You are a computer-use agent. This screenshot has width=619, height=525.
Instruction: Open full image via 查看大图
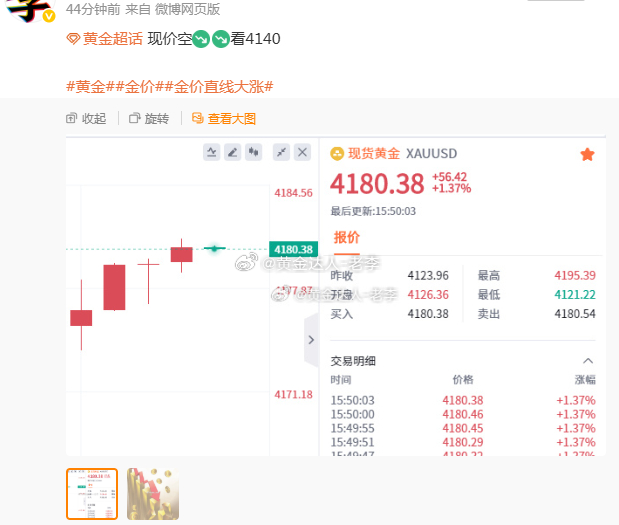[224, 118]
